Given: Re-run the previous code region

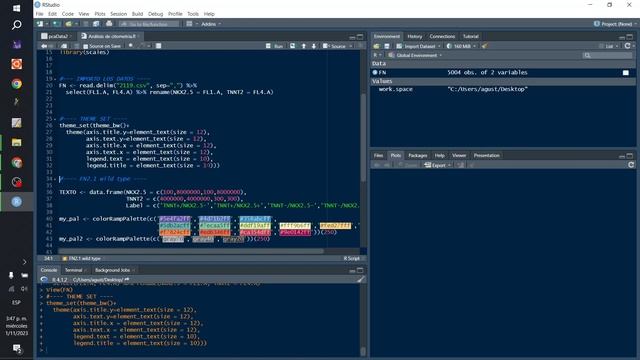Looking at the screenshot, I should coord(292,46).
